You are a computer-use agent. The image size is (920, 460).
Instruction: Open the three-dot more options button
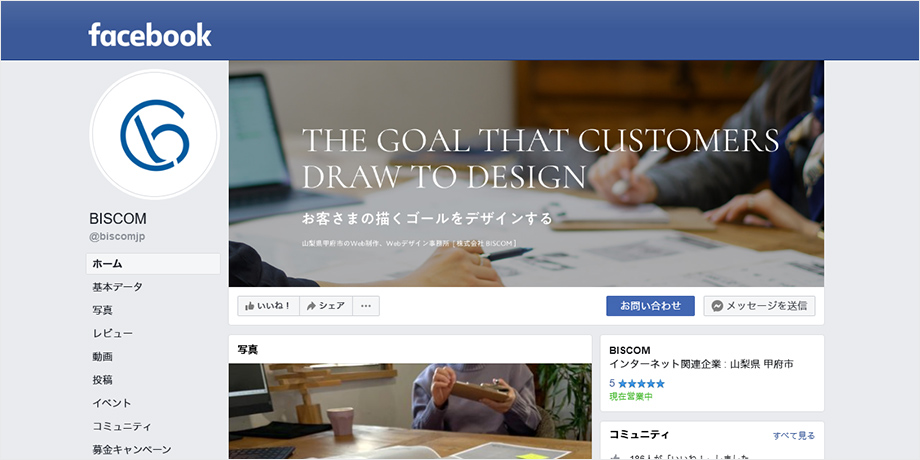point(366,306)
